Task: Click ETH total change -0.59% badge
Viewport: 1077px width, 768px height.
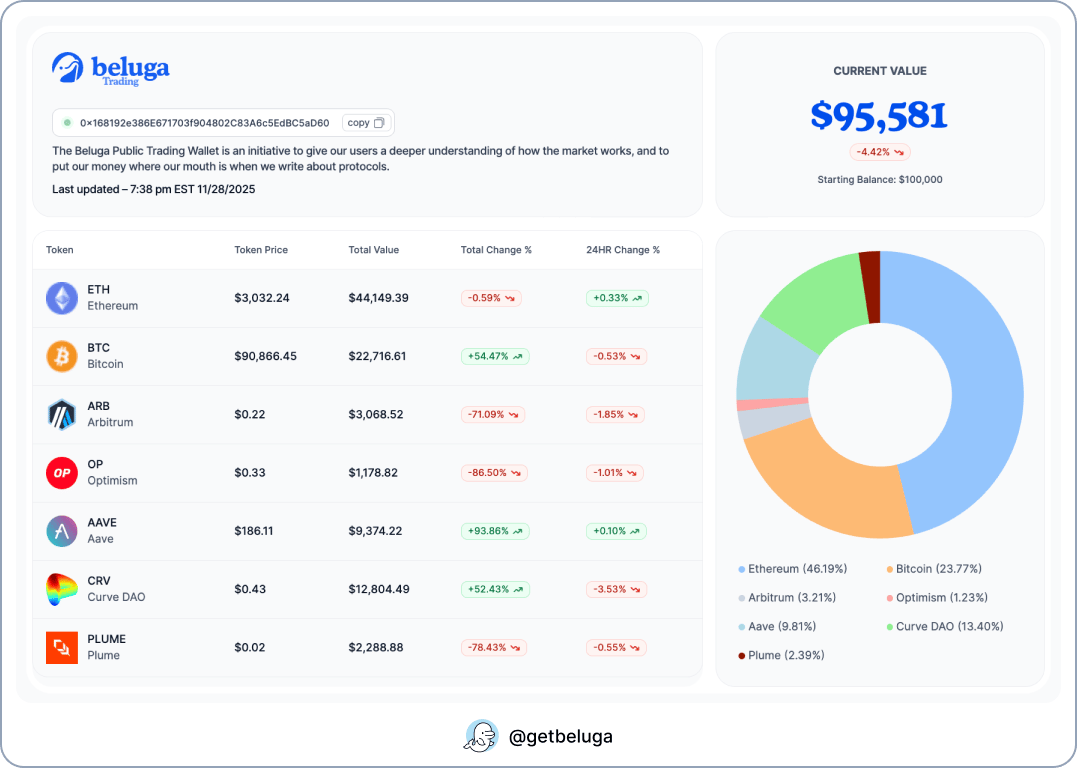Action: point(491,298)
